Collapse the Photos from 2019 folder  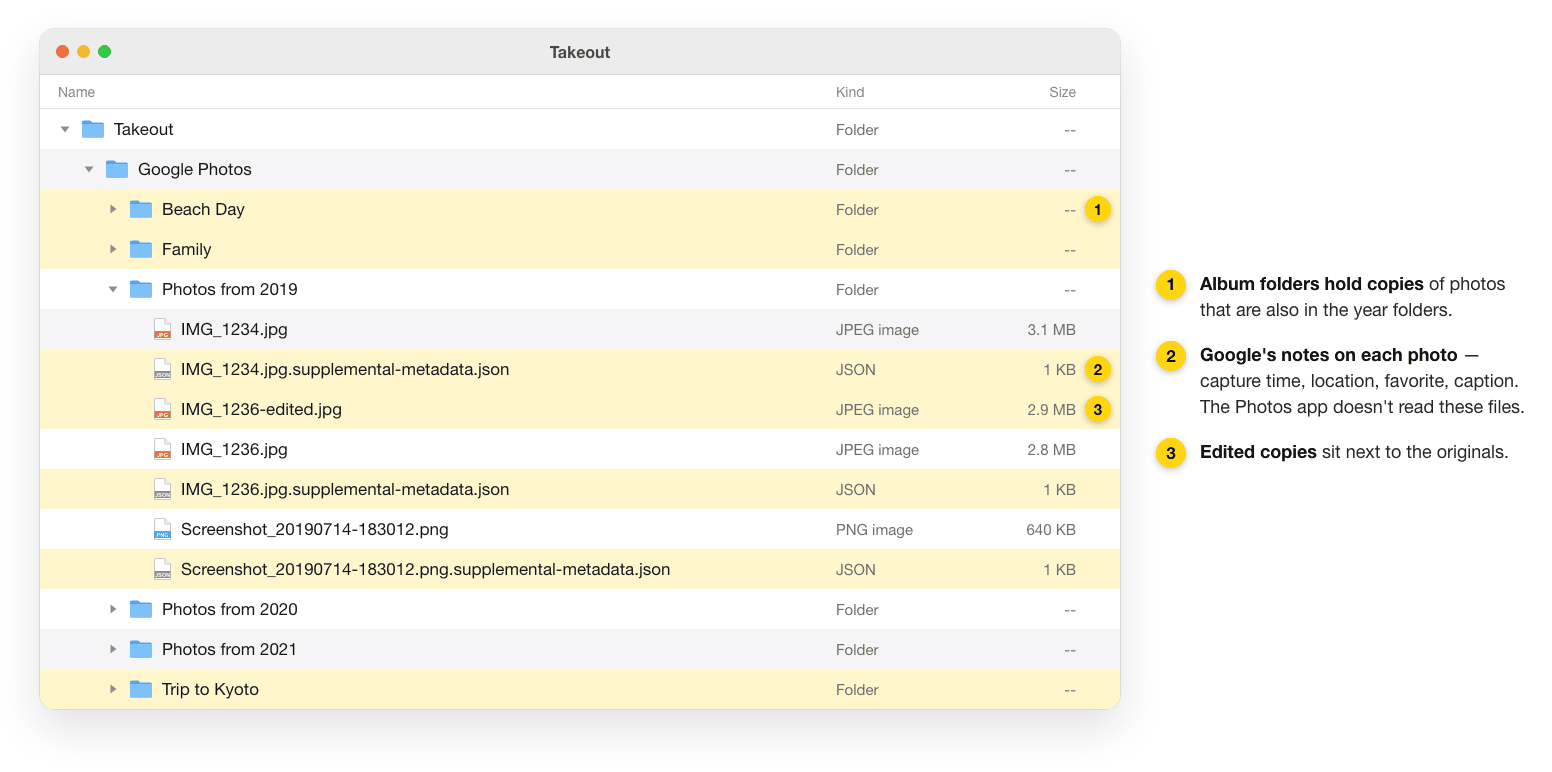(113, 289)
